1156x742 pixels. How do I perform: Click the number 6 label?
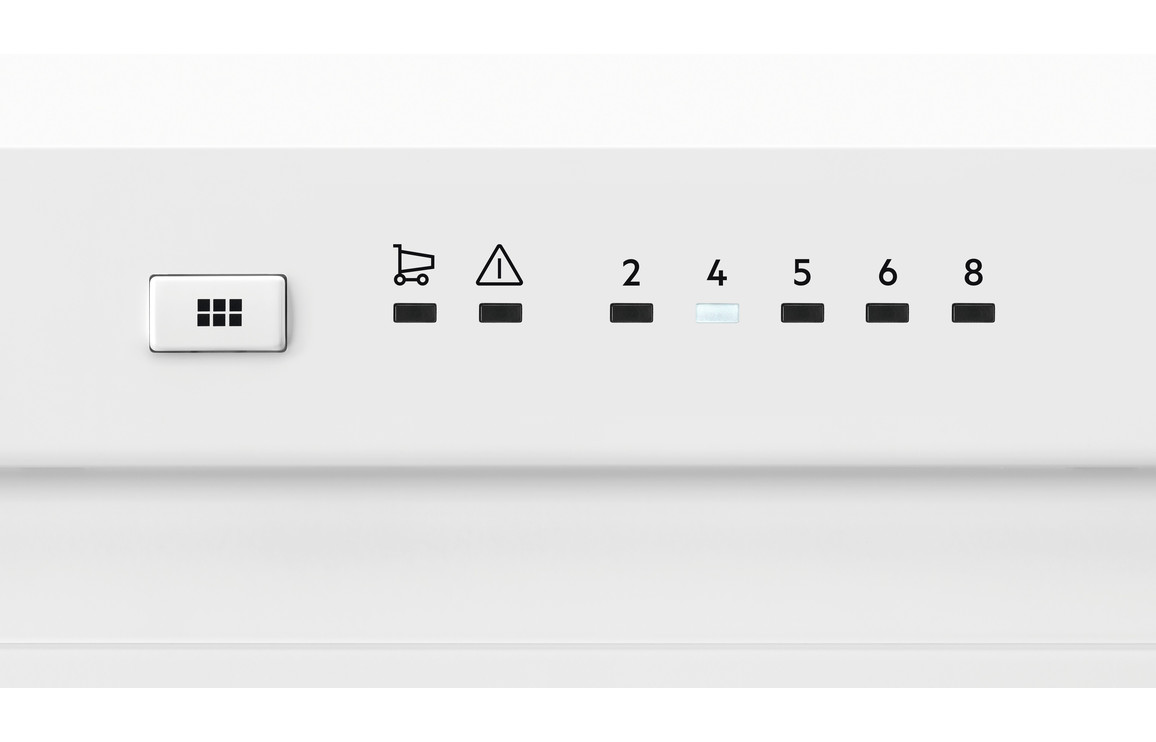[888, 273]
